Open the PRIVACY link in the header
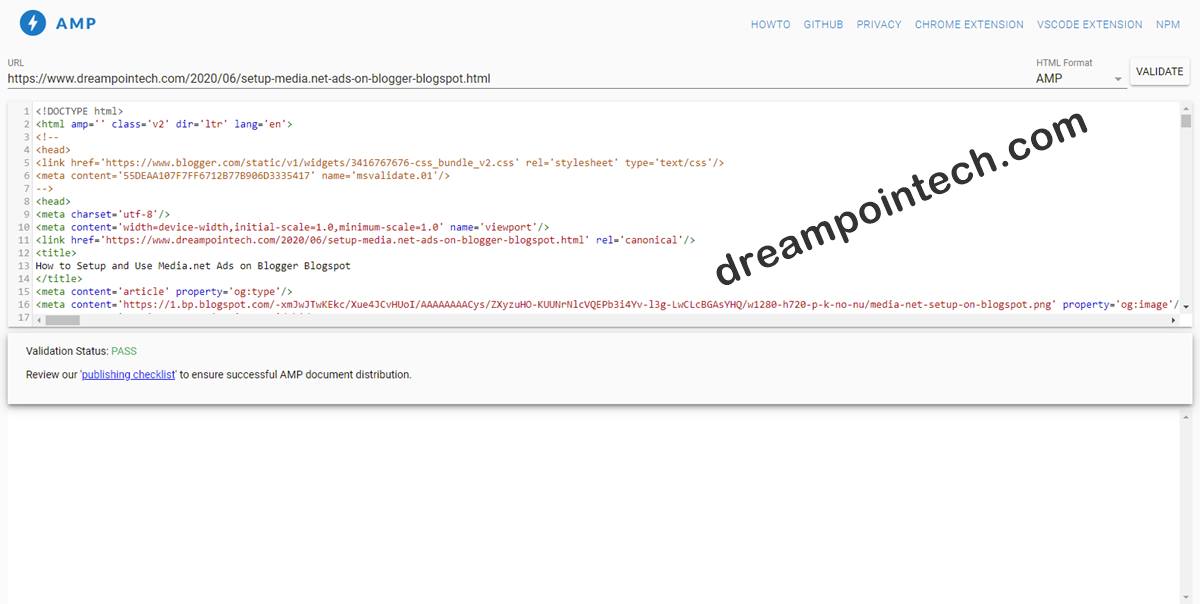1200x604 pixels. (878, 24)
